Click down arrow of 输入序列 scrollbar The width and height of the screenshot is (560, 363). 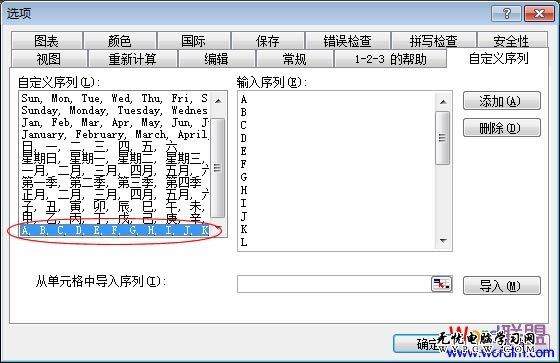click(x=443, y=241)
